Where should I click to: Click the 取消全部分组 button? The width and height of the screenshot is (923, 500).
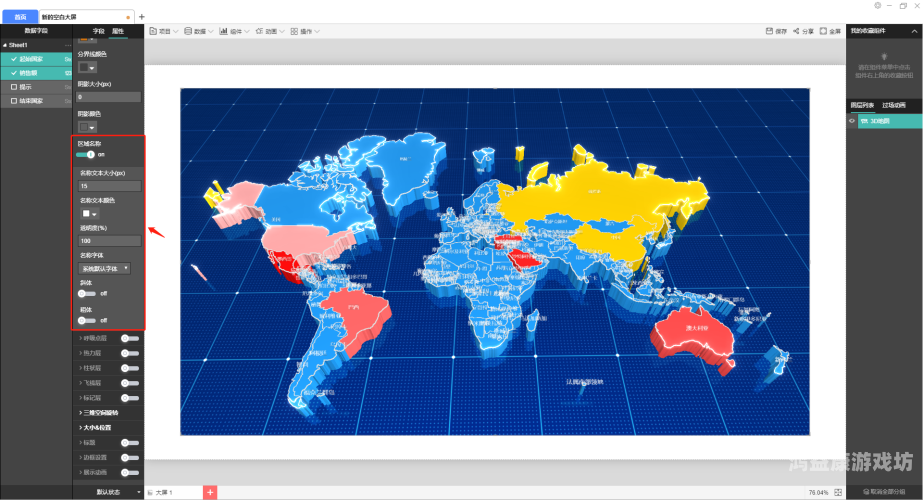coord(884,492)
